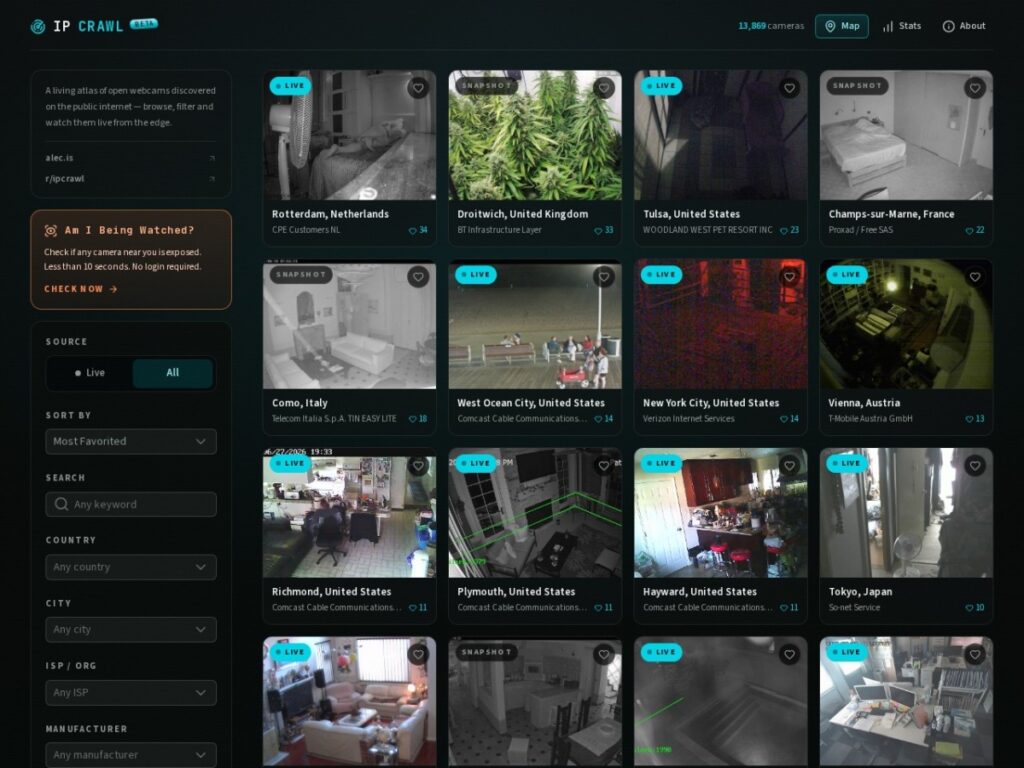
Task: Favorite the Tokyo, Japan camera
Action: click(x=974, y=466)
